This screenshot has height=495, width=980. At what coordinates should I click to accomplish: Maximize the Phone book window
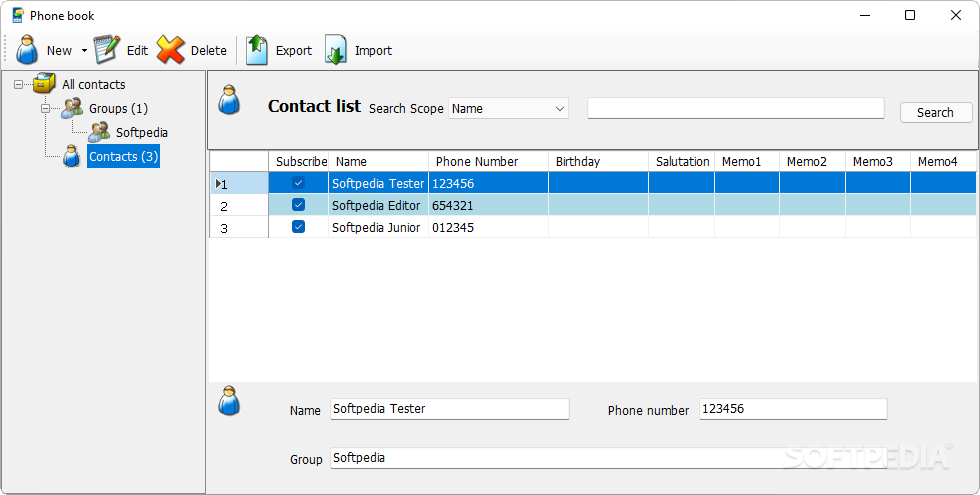coord(910,15)
